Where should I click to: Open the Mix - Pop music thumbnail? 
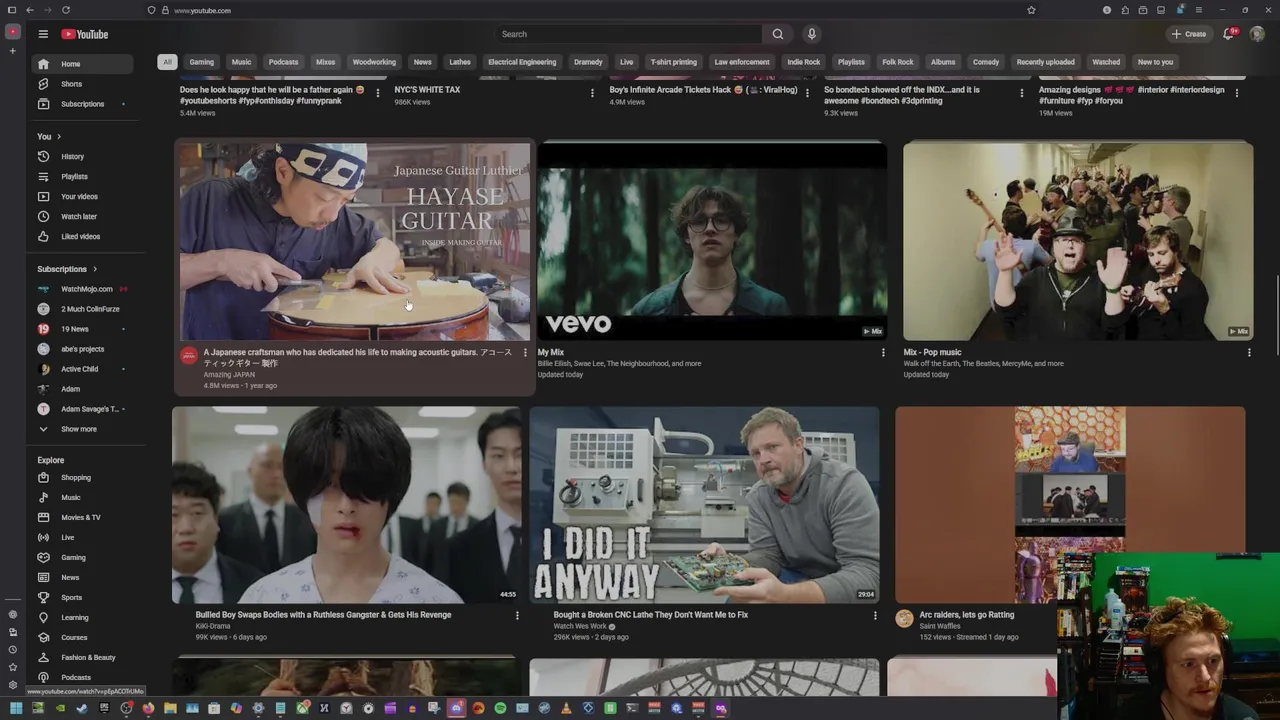1078,242
